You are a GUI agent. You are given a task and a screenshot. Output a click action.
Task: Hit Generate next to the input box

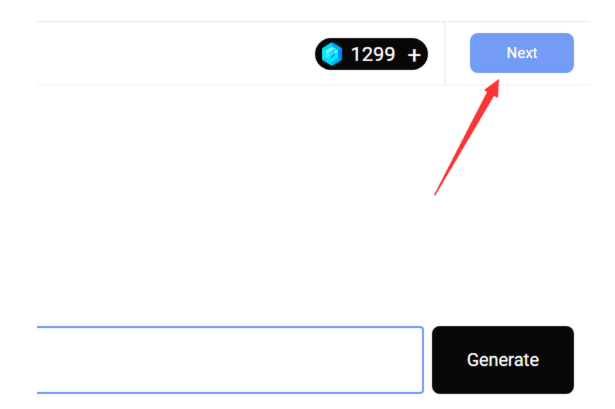502,360
